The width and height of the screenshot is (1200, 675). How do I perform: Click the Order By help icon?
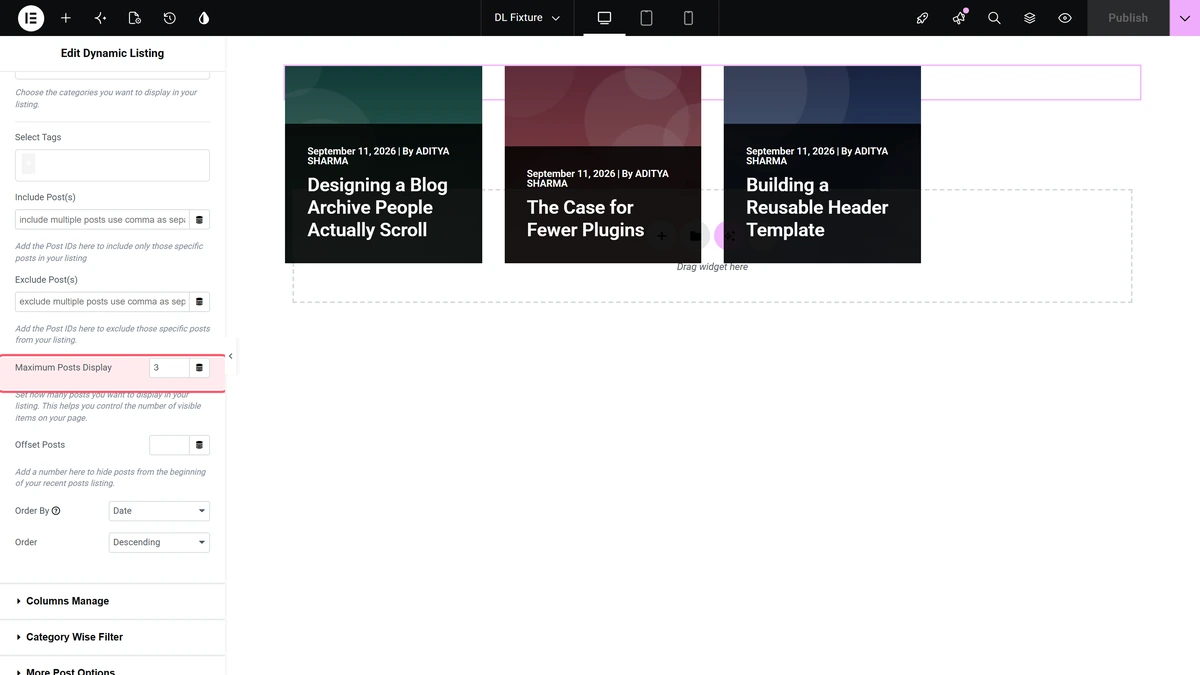click(56, 511)
